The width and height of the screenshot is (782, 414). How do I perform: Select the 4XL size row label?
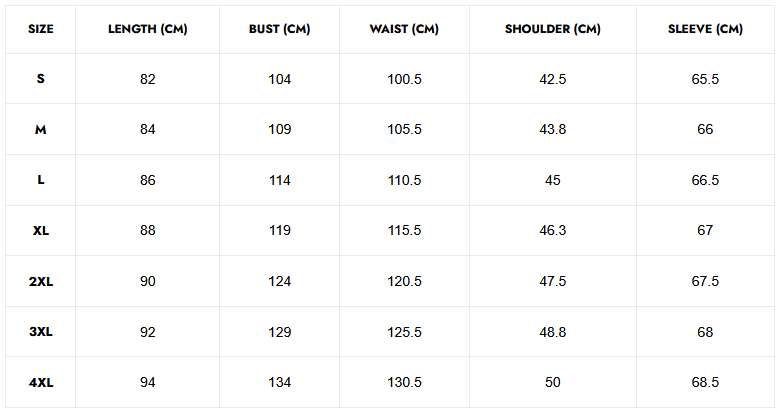(x=41, y=383)
